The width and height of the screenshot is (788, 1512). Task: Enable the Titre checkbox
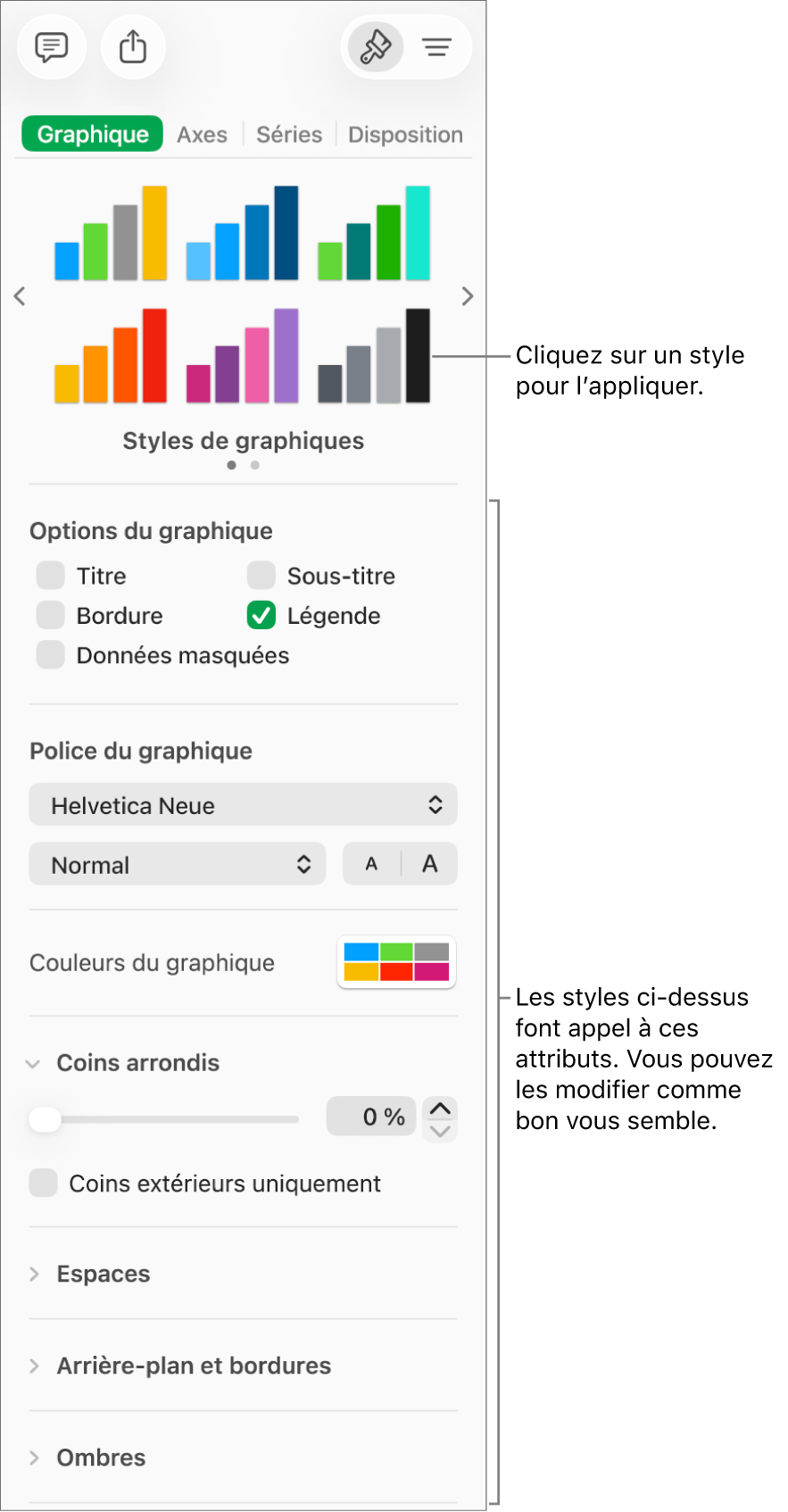click(x=50, y=575)
